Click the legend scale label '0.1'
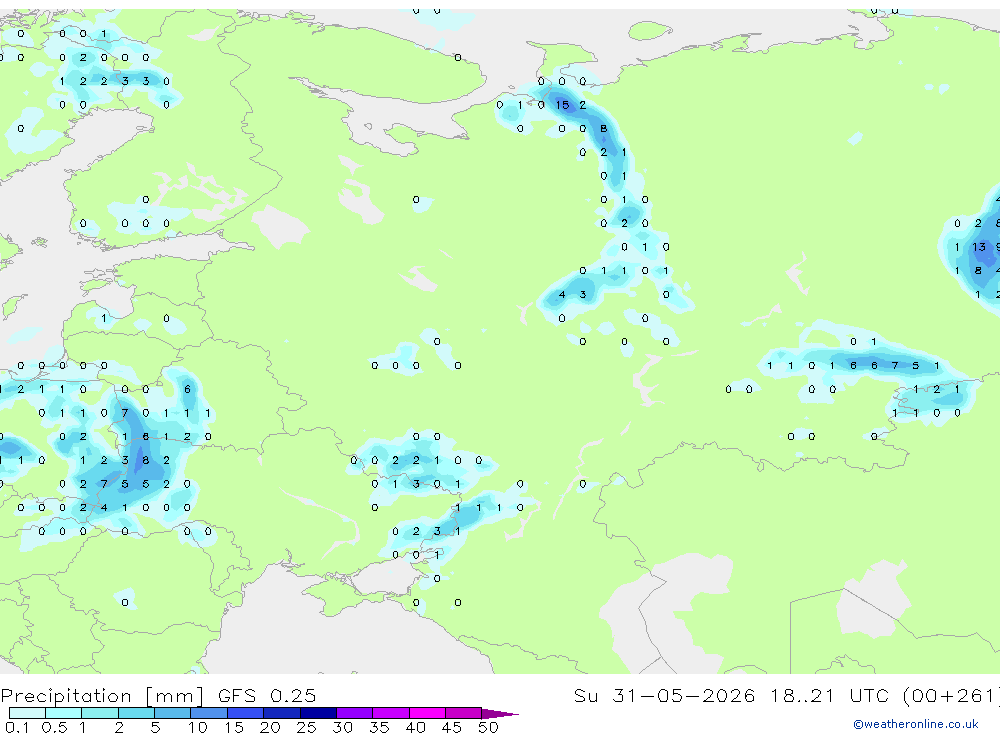Screen dimensions: 1000x733 click(17, 727)
